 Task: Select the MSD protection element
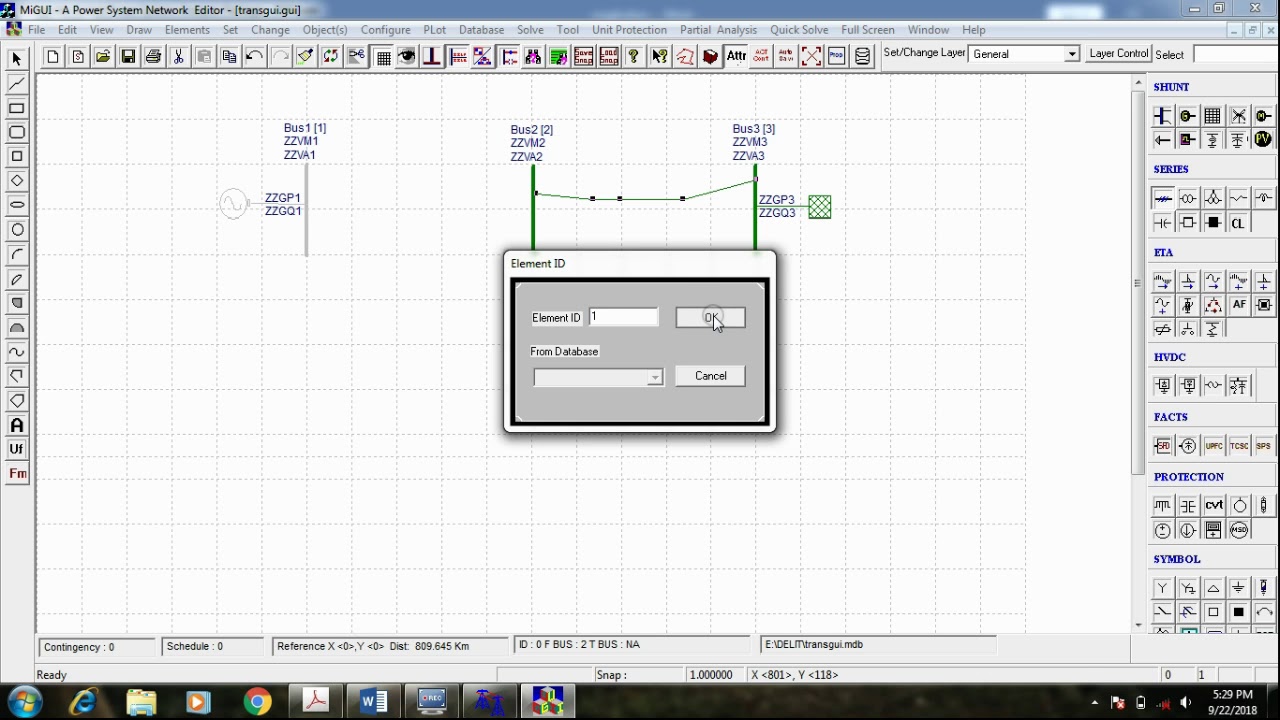click(x=1239, y=530)
